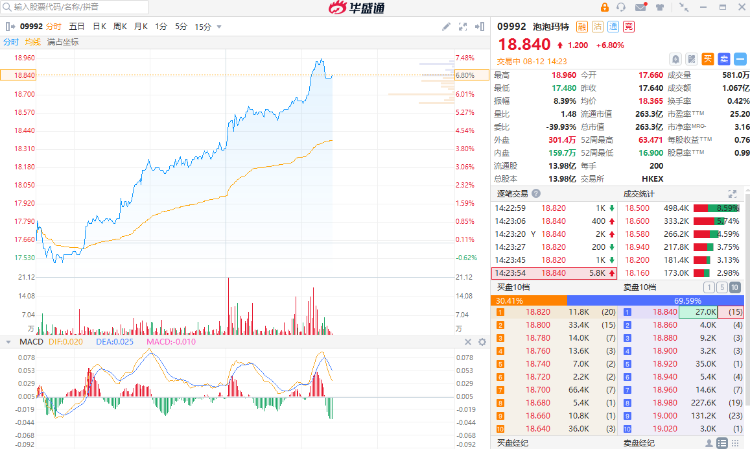
Task: Close the MACD indicator panel
Action: pyautogui.click(x=468, y=342)
